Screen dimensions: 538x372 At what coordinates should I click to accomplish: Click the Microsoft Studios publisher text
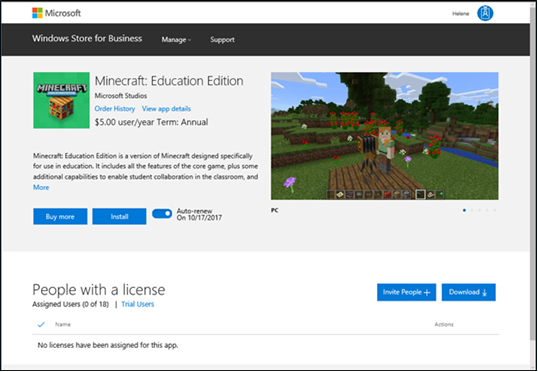[x=121, y=96]
